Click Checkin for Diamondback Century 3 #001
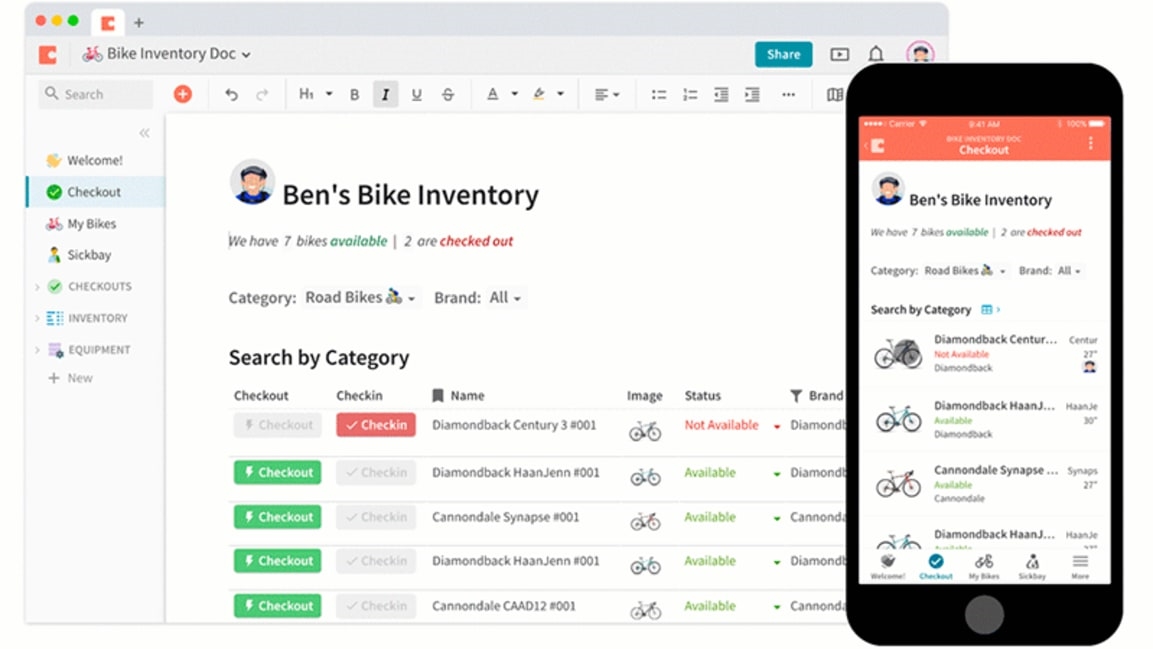1153x649 pixels. (x=376, y=425)
